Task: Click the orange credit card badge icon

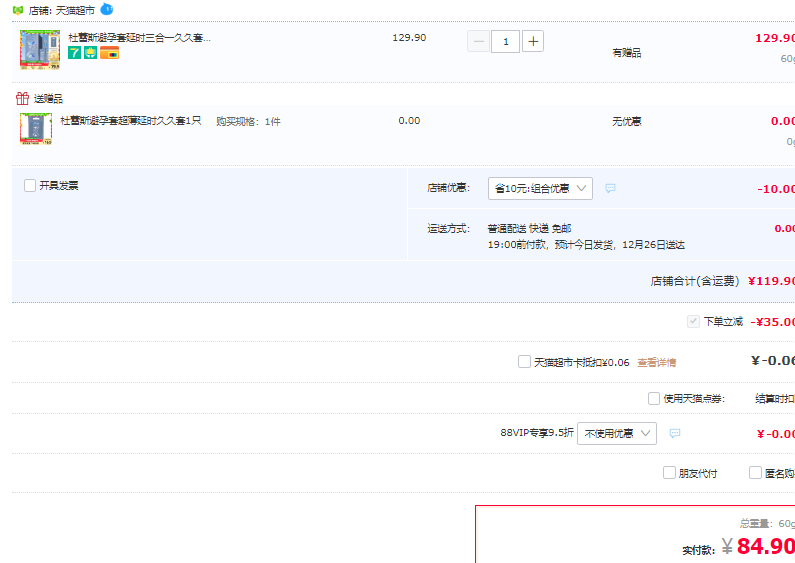Action: [109, 53]
